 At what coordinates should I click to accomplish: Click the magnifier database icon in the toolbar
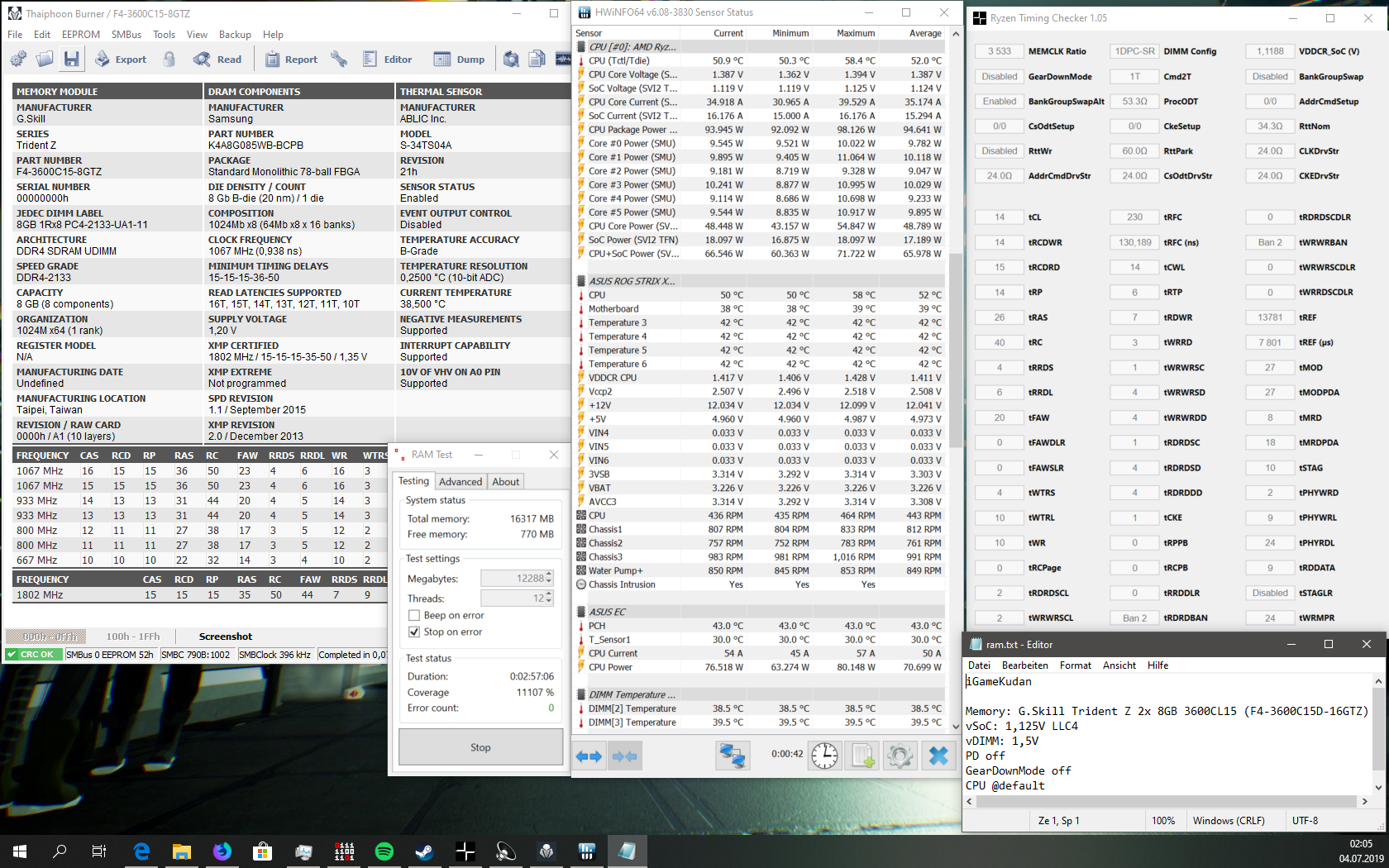[512, 59]
